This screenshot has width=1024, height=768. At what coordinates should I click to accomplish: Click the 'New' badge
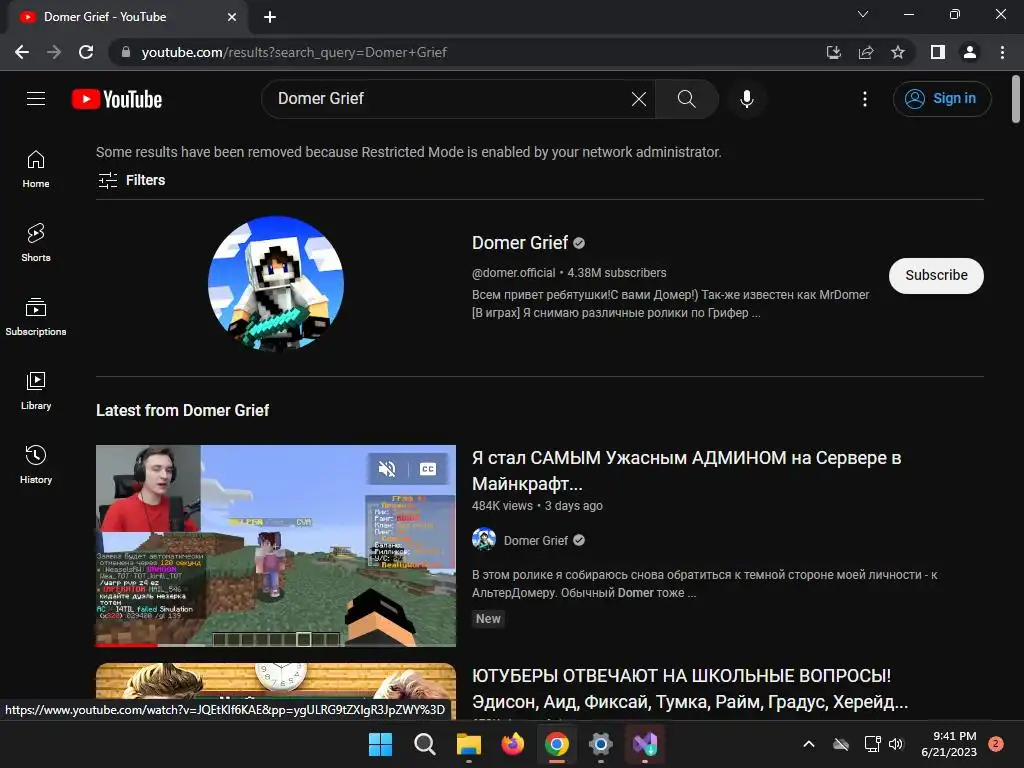(x=488, y=618)
